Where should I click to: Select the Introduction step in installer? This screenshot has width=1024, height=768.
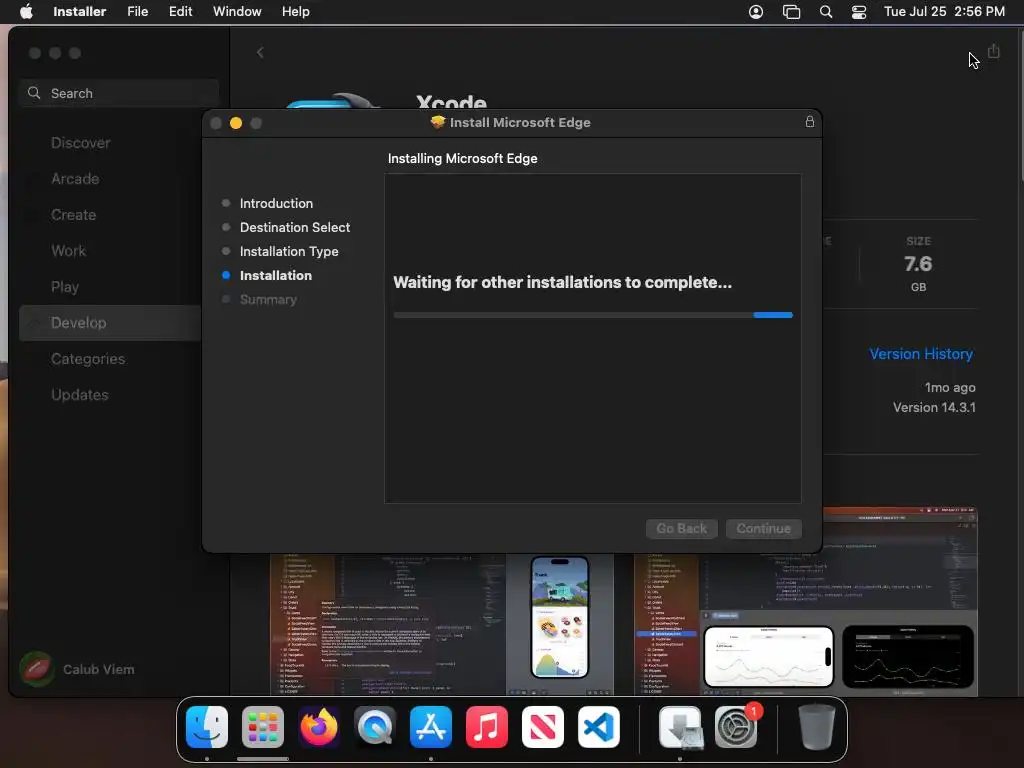click(276, 203)
